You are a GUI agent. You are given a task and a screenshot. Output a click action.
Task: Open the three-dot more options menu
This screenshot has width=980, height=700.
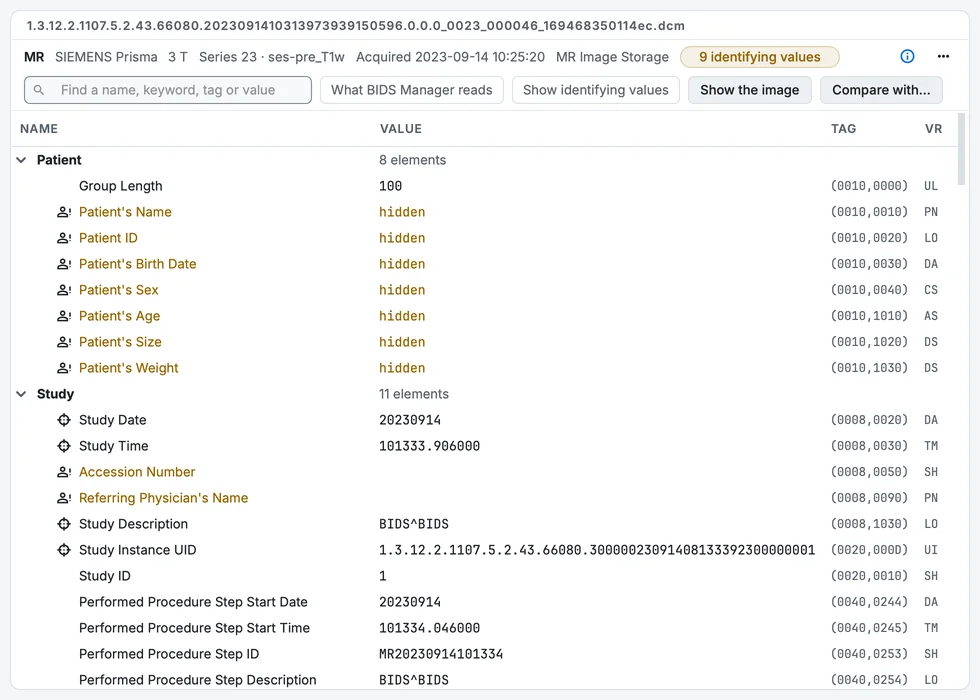[x=943, y=57]
